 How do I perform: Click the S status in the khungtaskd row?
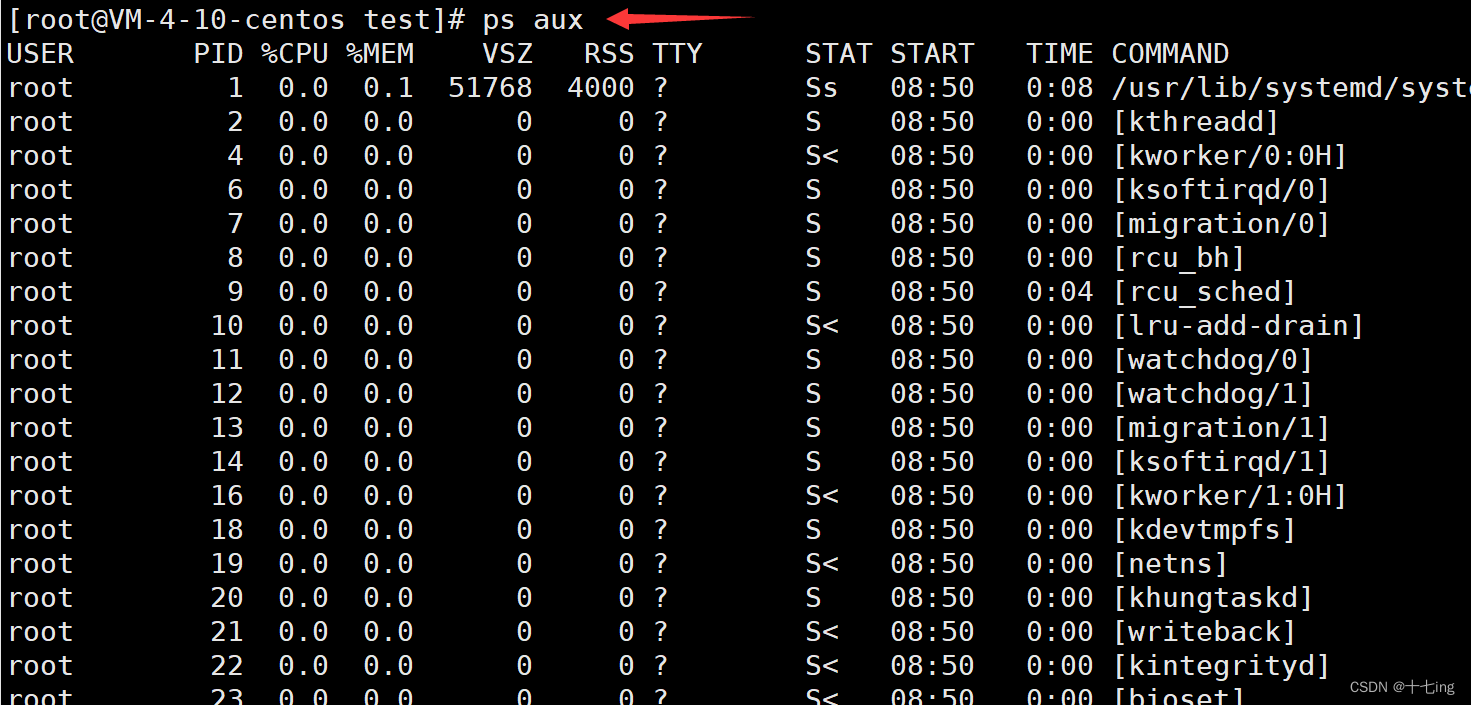pos(813,598)
